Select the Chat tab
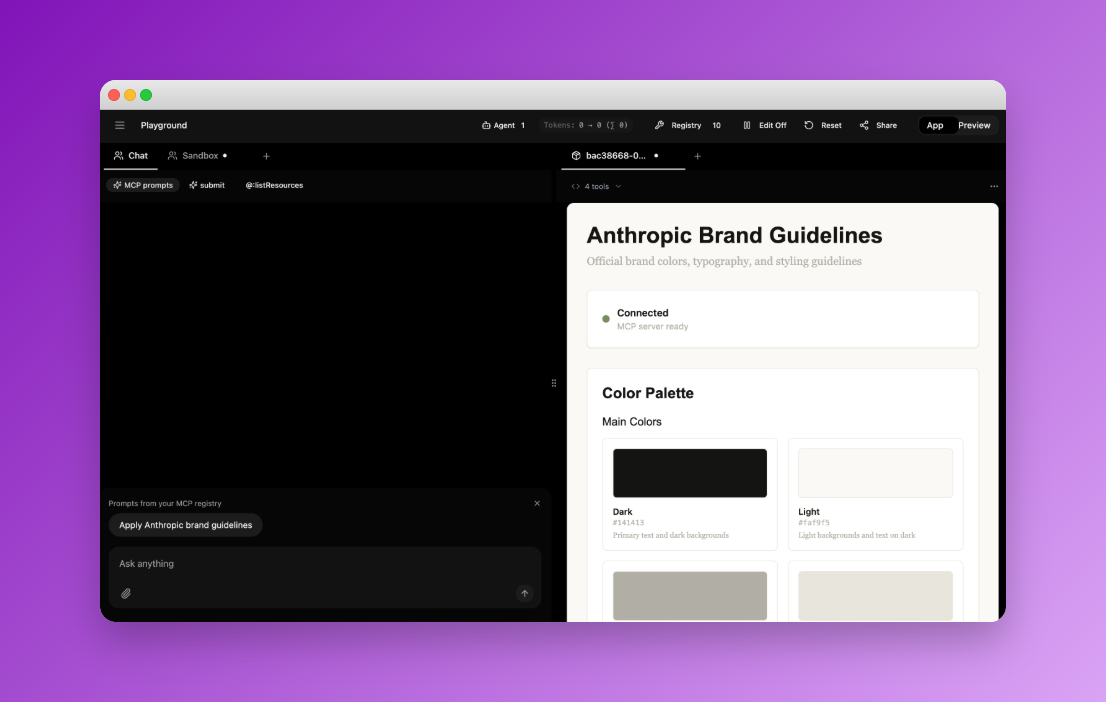The width and height of the screenshot is (1106, 702). (131, 156)
